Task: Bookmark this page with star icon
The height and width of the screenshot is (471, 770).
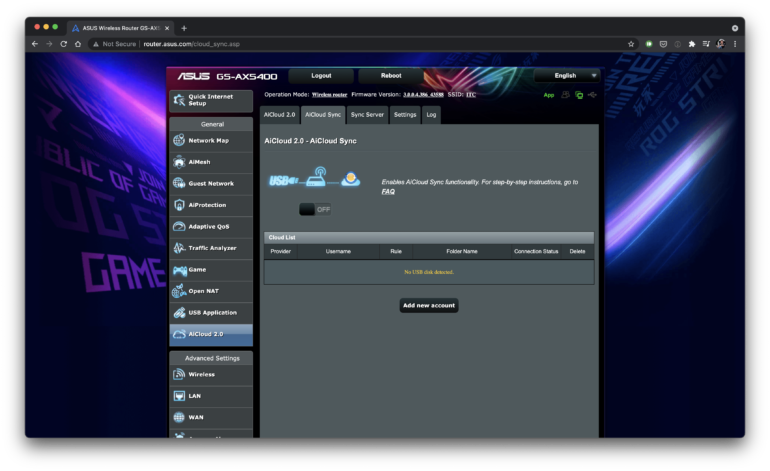Action: pos(631,44)
